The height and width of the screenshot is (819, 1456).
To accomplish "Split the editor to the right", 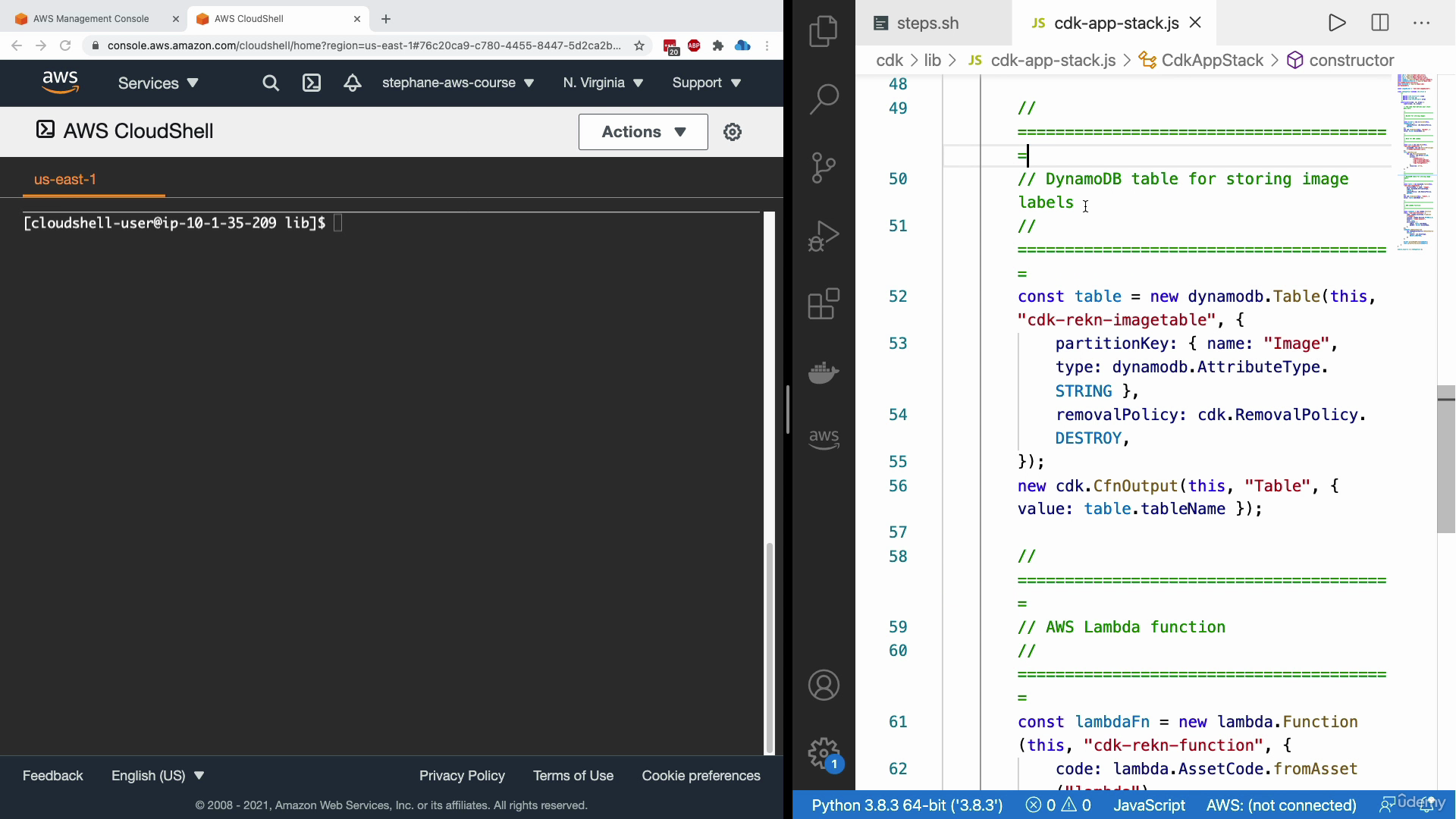I will [1379, 23].
